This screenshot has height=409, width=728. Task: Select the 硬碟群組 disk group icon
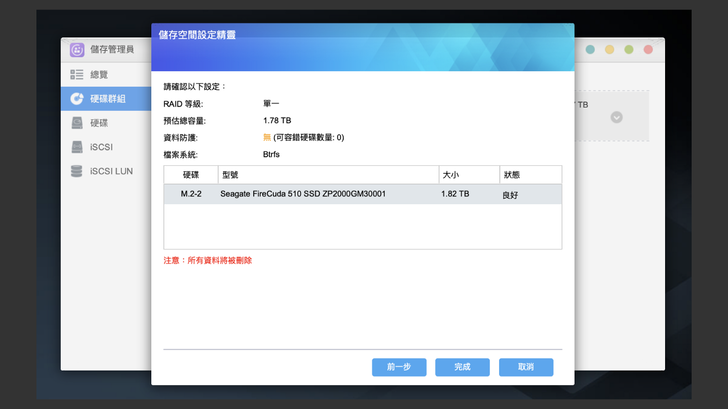(77, 98)
